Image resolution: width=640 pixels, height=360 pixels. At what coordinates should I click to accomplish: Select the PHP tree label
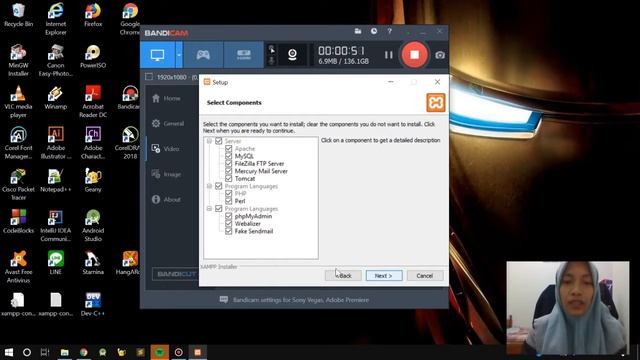(240, 193)
